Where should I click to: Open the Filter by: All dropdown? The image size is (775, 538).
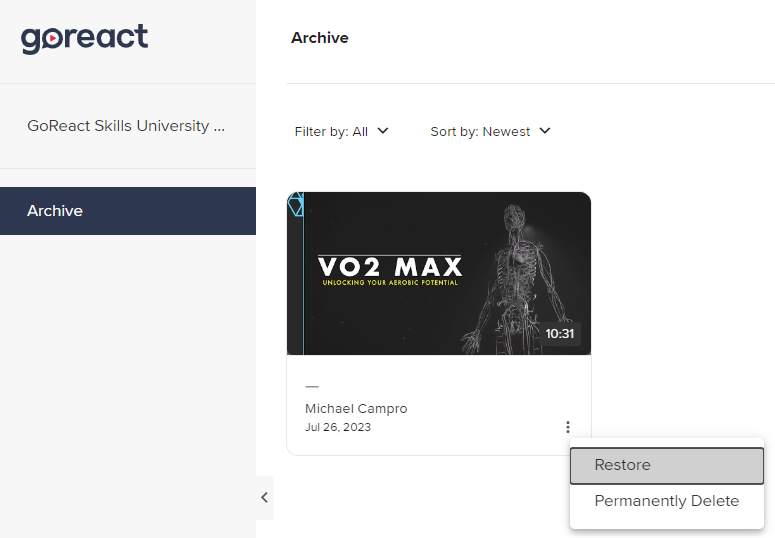tap(342, 132)
